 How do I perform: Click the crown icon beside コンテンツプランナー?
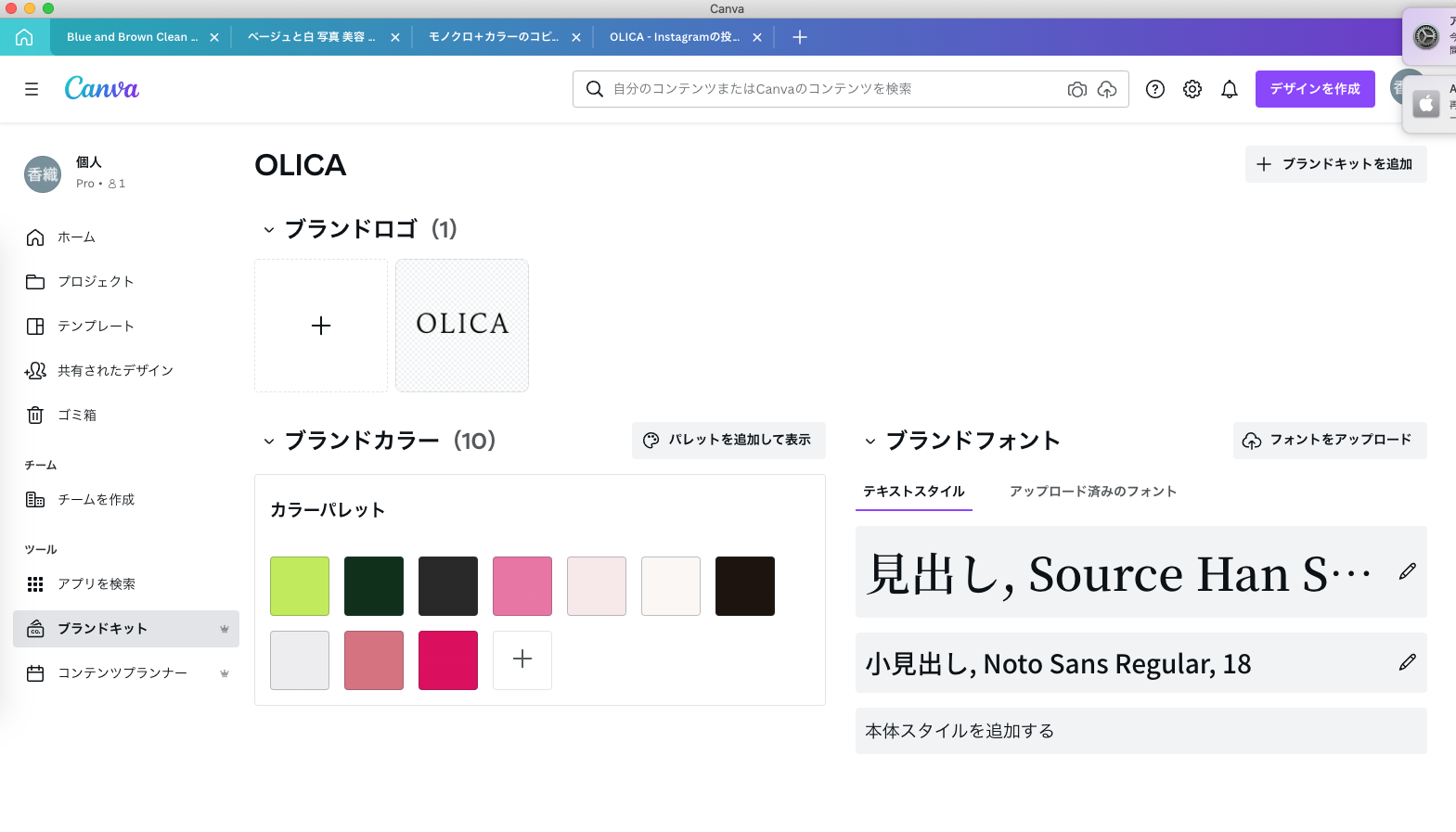224,673
